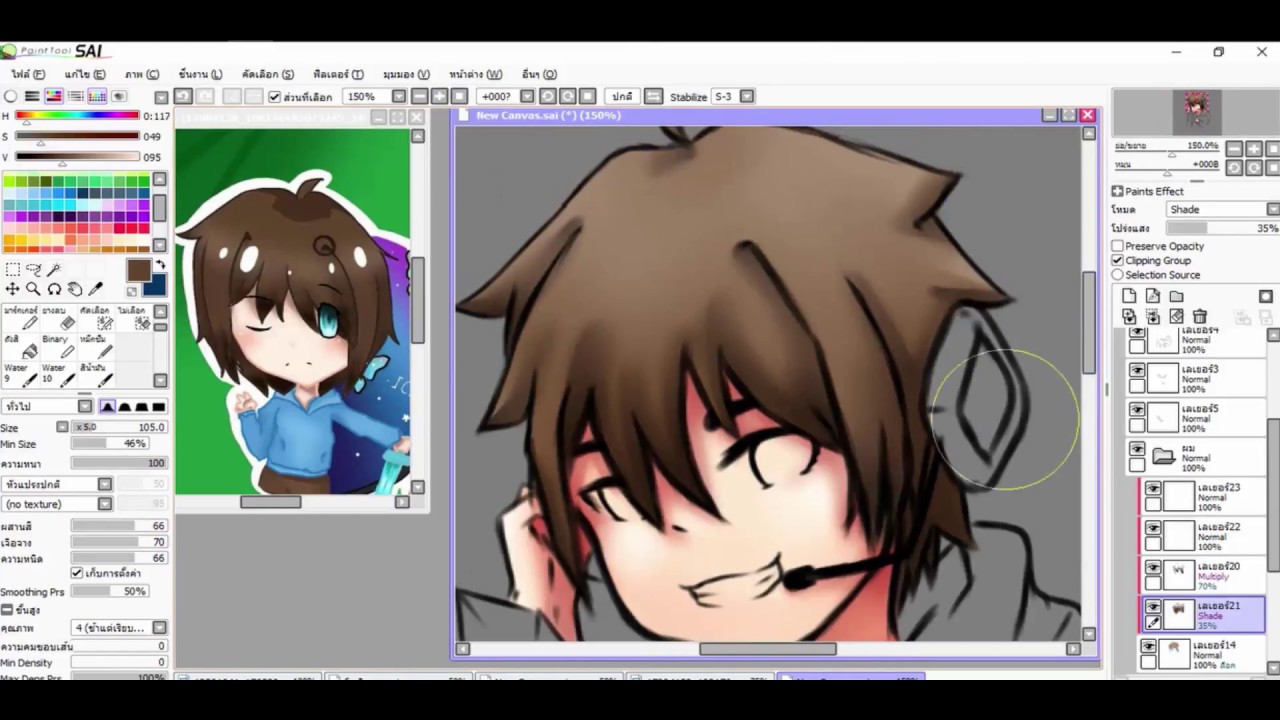This screenshot has width=1280, height=720.
Task: Open the rotation angle +000 dropdown
Action: click(529, 97)
